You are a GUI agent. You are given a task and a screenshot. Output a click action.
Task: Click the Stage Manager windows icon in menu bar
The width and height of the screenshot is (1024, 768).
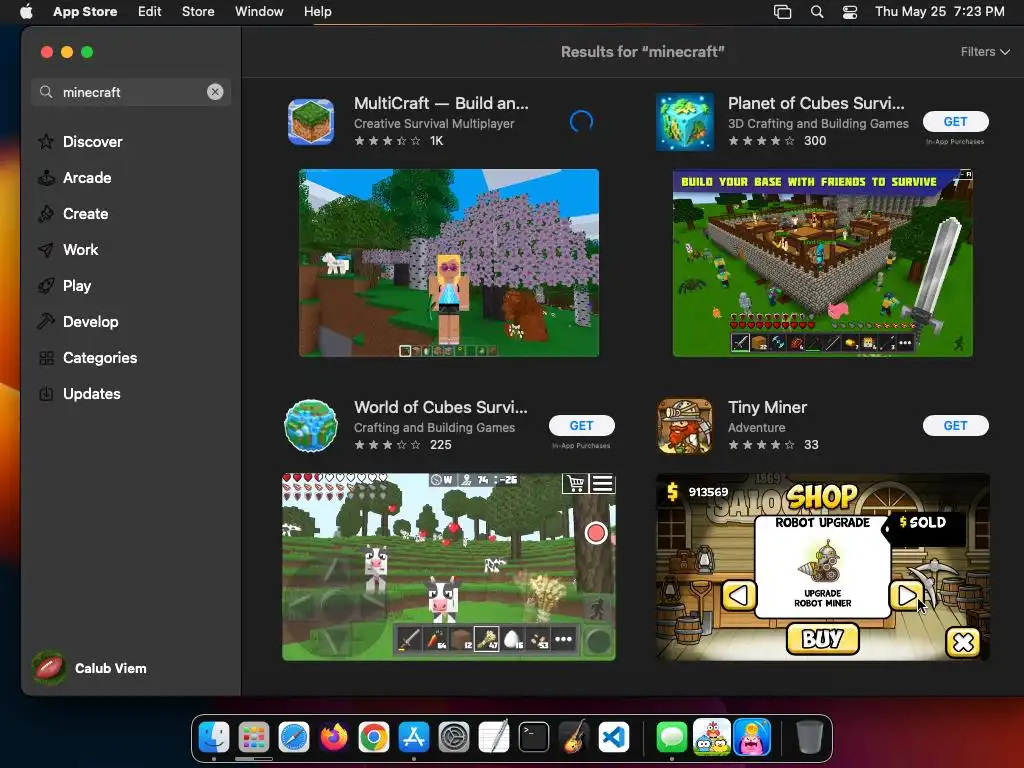pyautogui.click(x=782, y=12)
